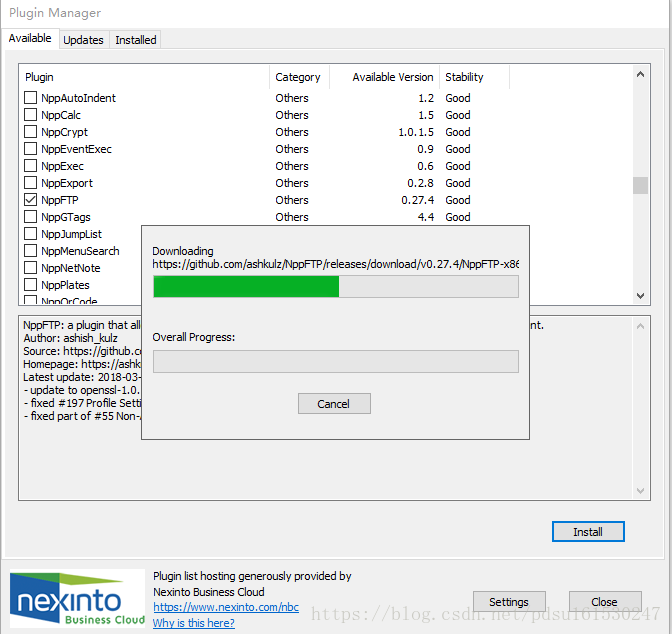Image resolution: width=672 pixels, height=634 pixels.
Task: Click description pane scroll up arrow
Action: click(640, 326)
